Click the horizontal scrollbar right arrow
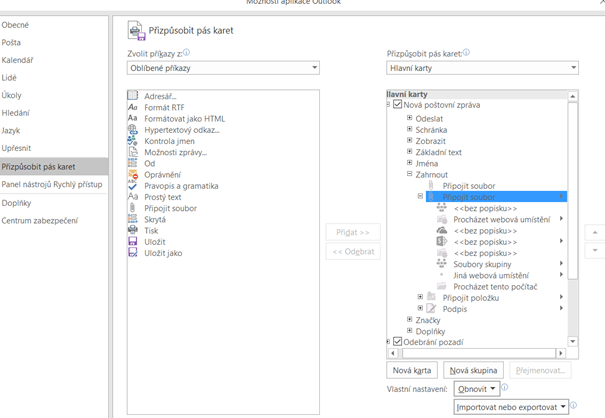The height and width of the screenshot is (418, 605). pos(561,353)
